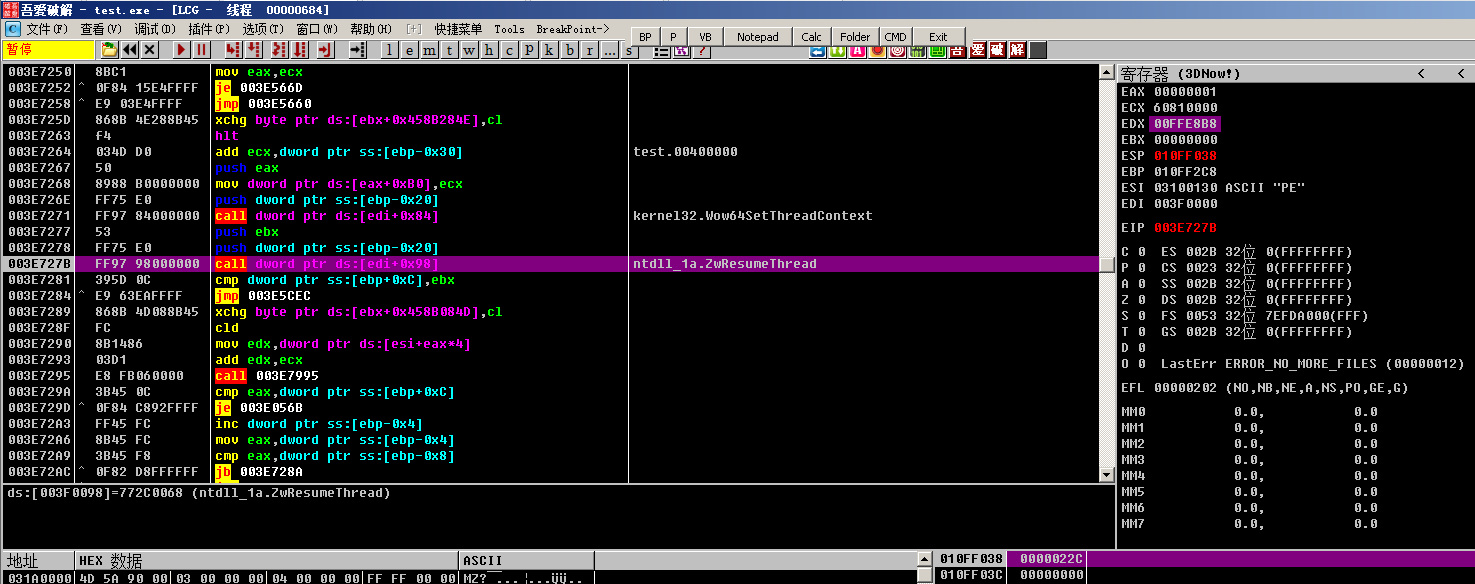Switch register view with right chevron
The width and height of the screenshot is (1475, 584).
[1461, 74]
